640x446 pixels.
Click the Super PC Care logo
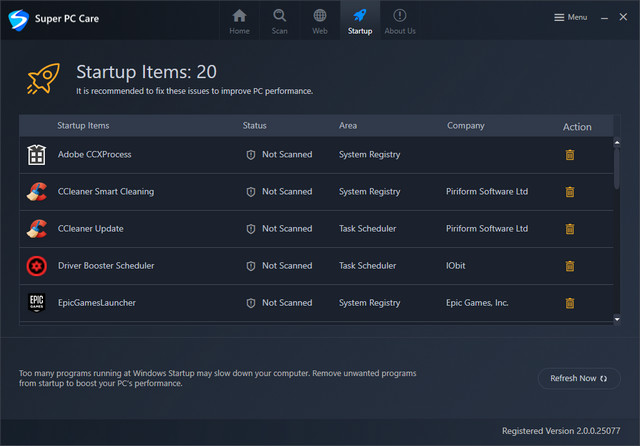(x=16, y=18)
